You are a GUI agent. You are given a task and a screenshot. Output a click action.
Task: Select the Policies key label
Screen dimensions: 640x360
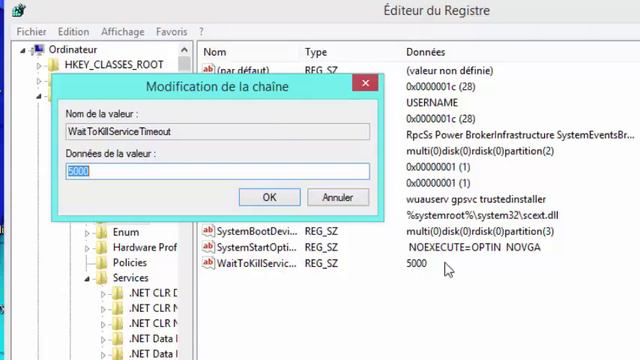pyautogui.click(x=130, y=262)
